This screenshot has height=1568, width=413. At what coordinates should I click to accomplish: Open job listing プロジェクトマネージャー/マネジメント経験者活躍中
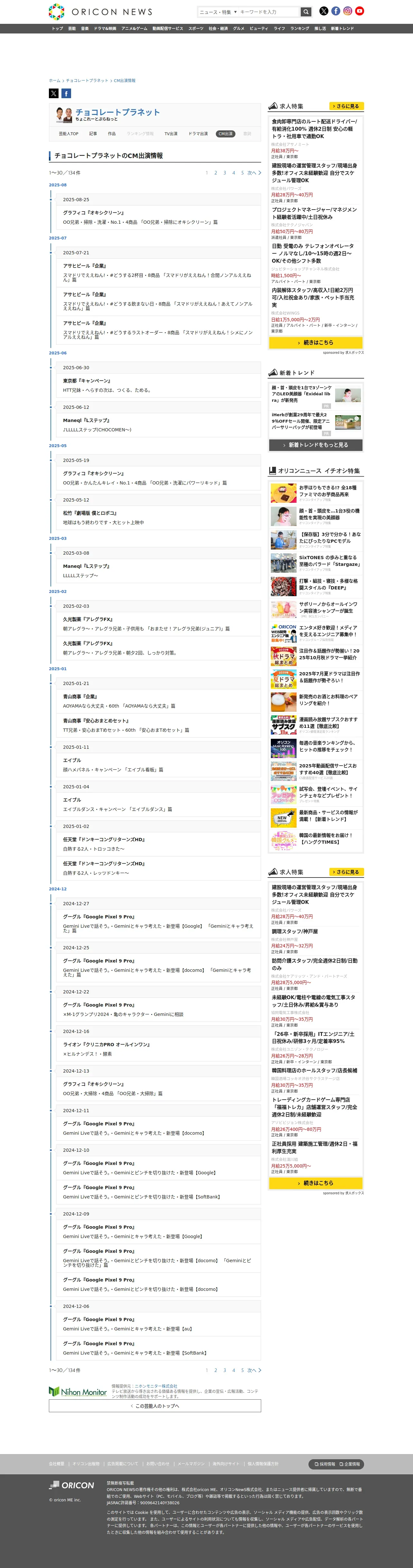(315, 213)
